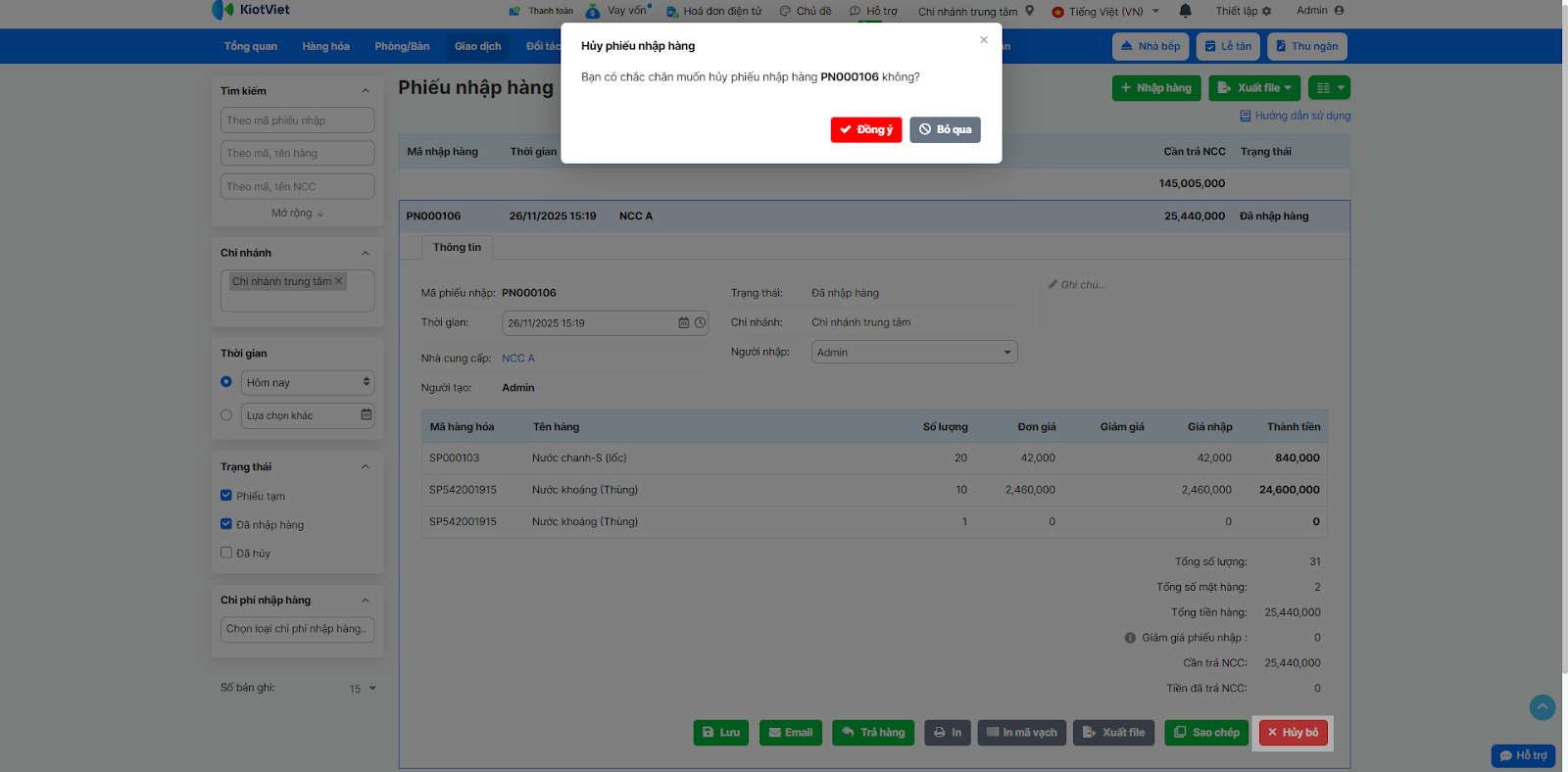Open the Hôm nay time range dropdown
Screen dimensions: 1568x772
point(308,383)
